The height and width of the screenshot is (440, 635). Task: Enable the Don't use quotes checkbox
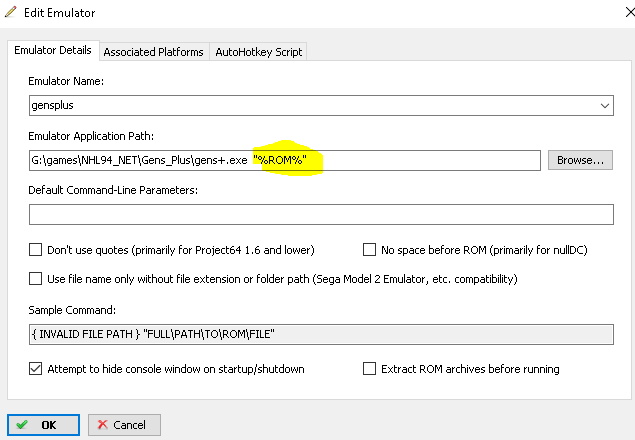tap(36, 250)
